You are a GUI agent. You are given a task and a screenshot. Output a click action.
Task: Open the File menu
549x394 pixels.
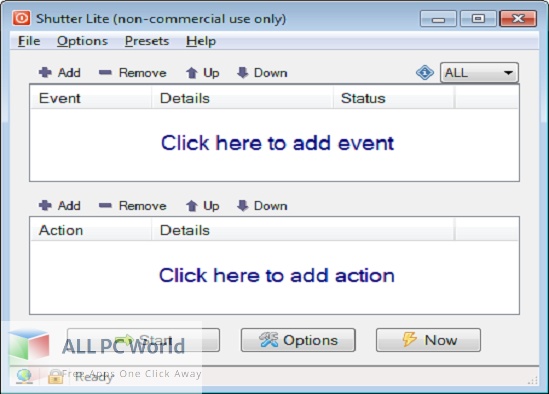(29, 41)
